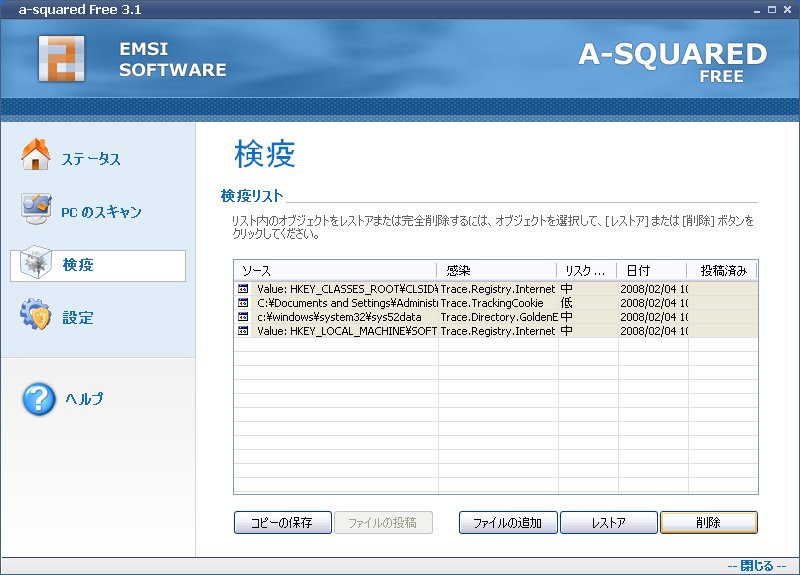Open the 設定 section
Image resolution: width=800 pixels, height=575 pixels.
tap(78, 318)
